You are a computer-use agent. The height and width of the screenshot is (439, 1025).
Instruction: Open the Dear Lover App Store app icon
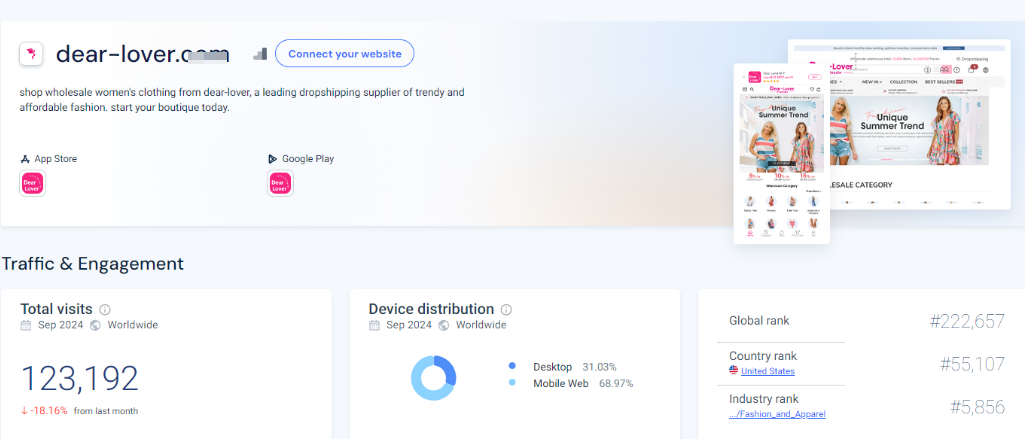point(33,184)
